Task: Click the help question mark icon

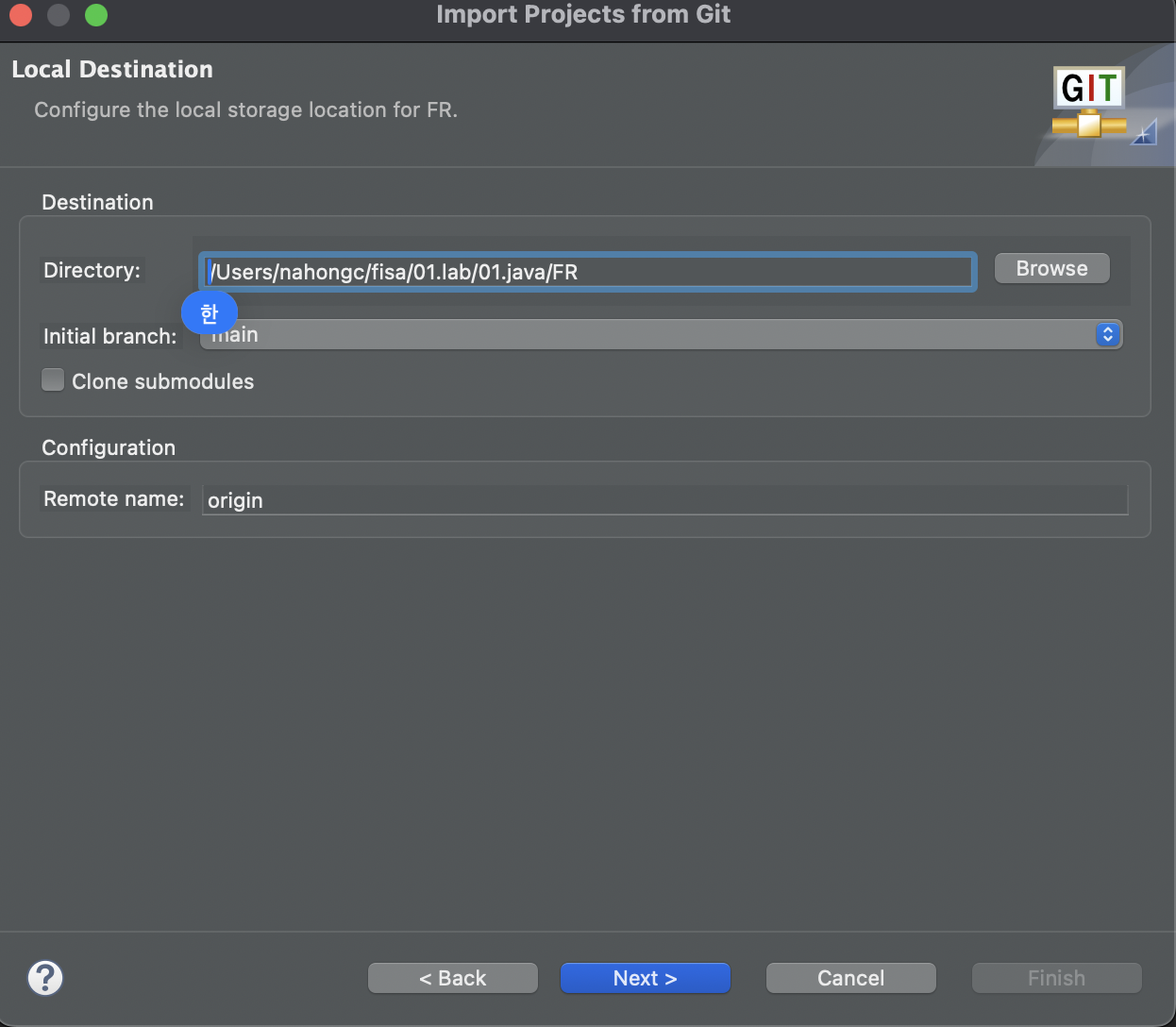Action: click(45, 978)
